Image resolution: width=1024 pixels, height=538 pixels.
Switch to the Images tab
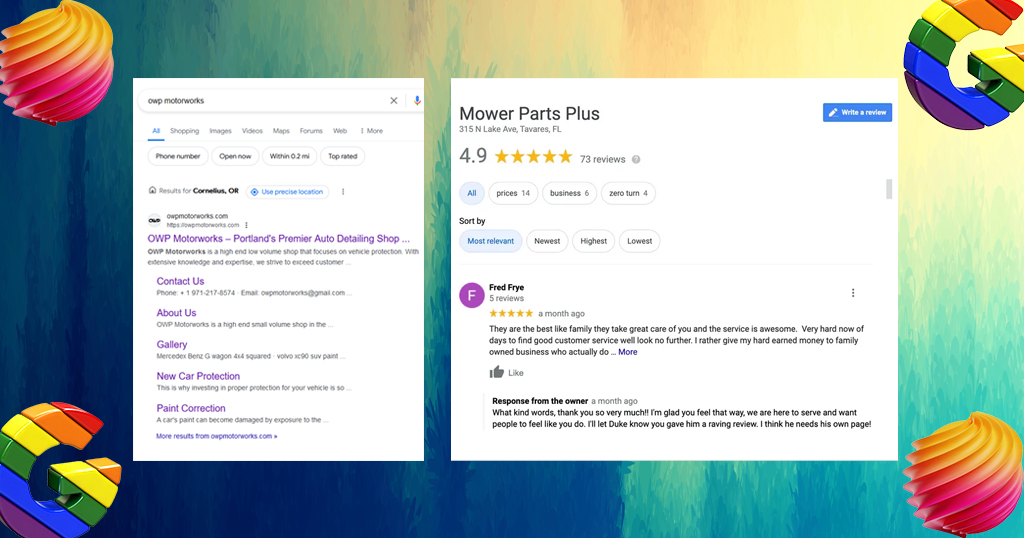pos(220,131)
